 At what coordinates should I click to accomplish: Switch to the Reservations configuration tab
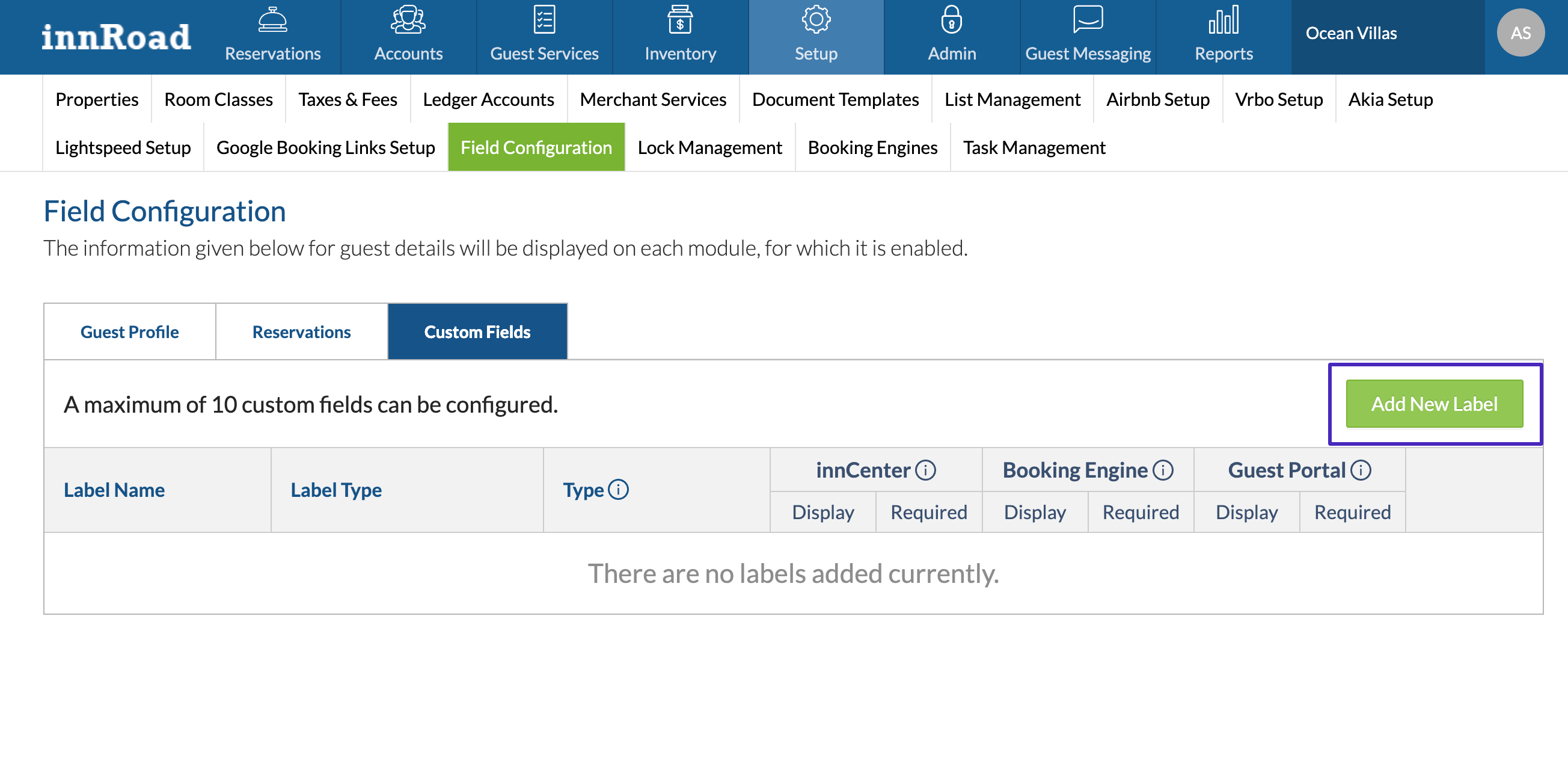pyautogui.click(x=301, y=332)
